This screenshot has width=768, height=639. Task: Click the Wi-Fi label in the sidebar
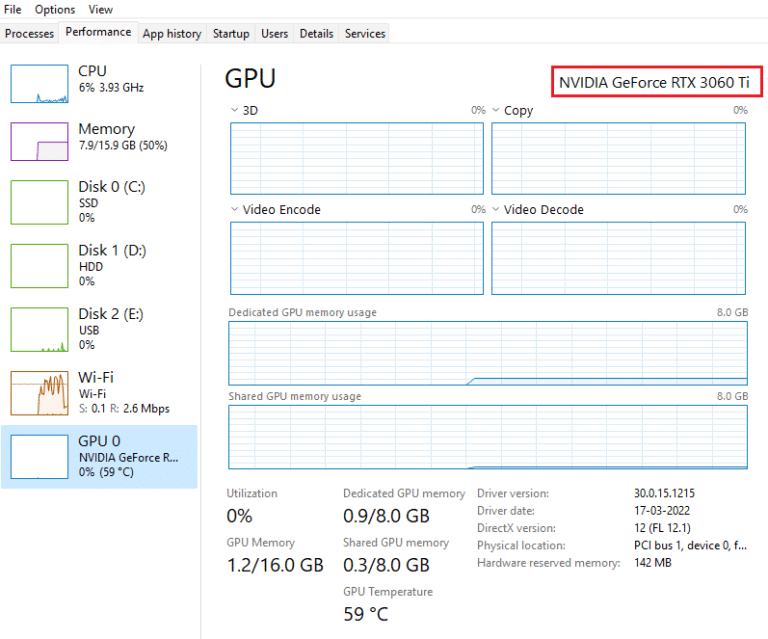pos(96,378)
